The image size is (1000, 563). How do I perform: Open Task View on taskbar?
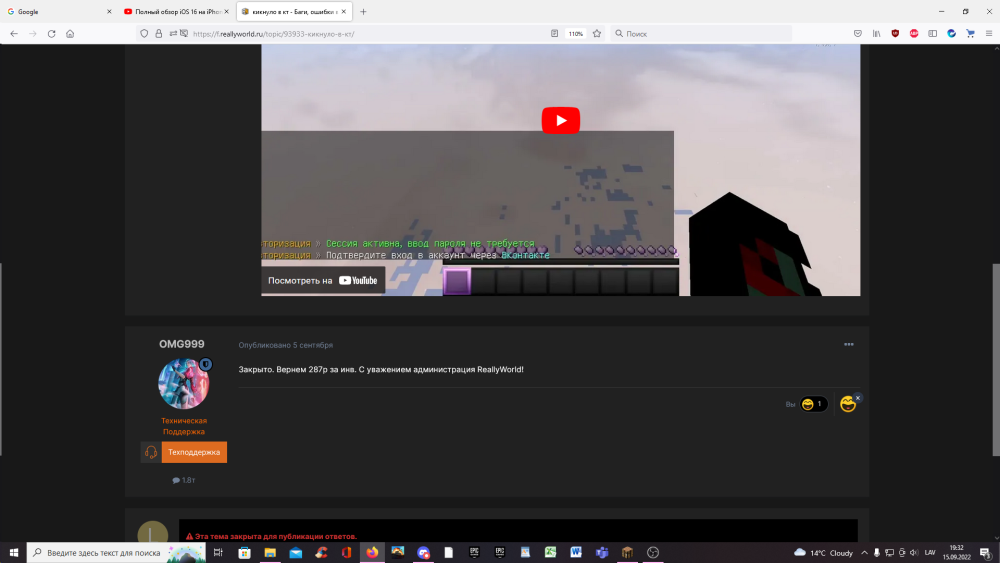(218, 552)
